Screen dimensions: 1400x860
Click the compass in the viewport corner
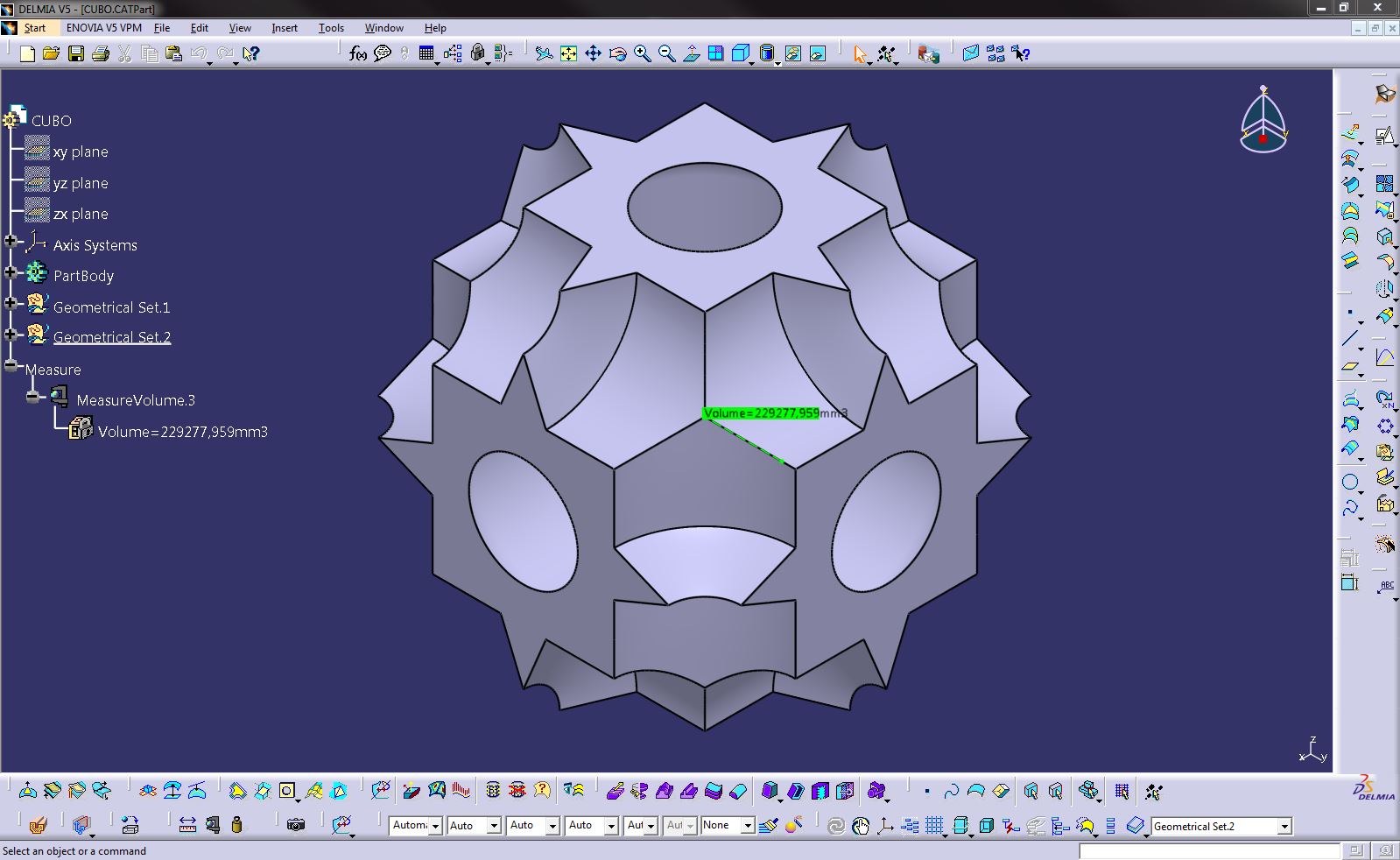(x=1263, y=120)
